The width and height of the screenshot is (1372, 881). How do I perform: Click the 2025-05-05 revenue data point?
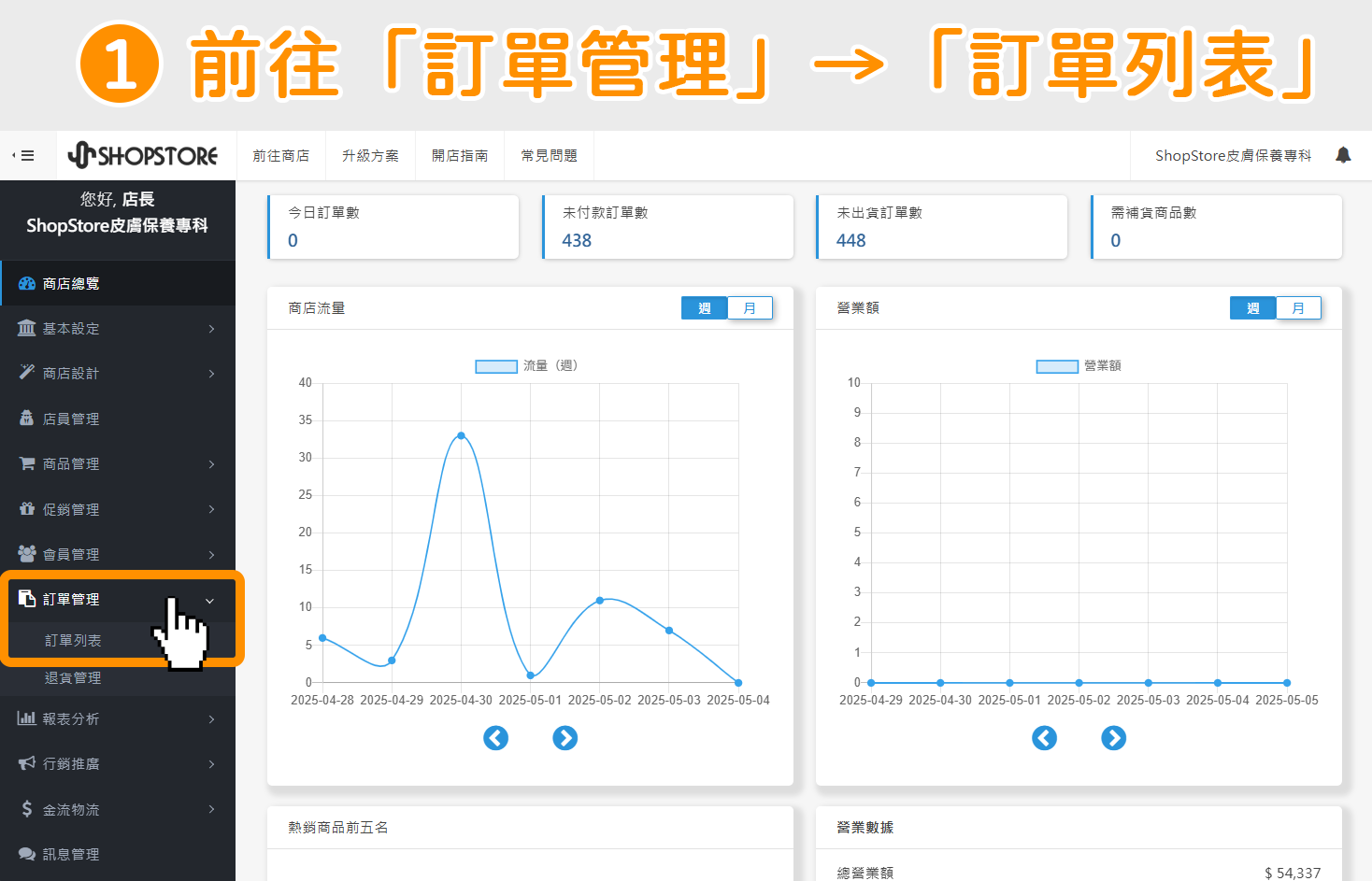[x=1287, y=683]
